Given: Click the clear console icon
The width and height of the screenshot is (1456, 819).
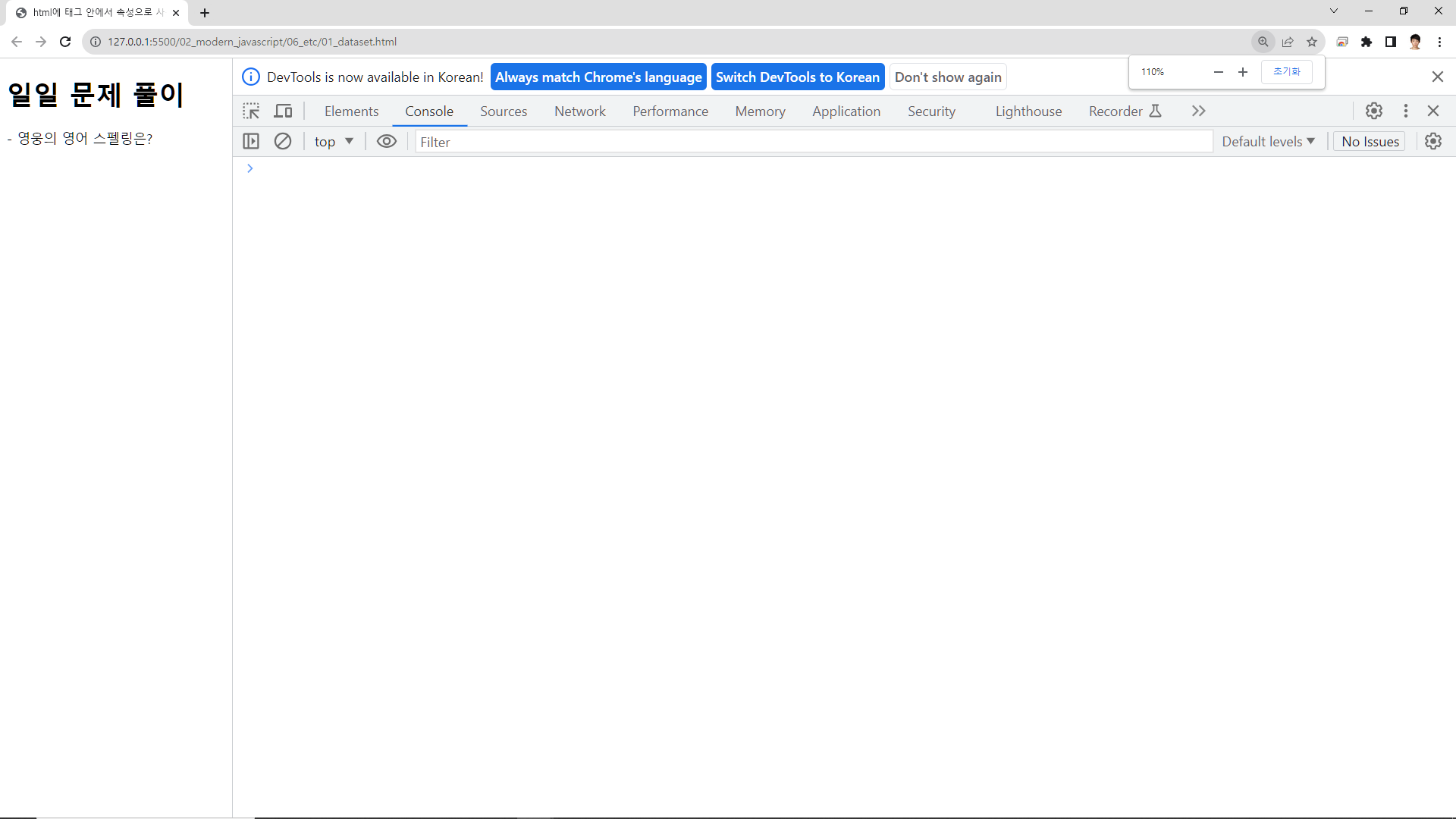Looking at the screenshot, I should tap(283, 142).
